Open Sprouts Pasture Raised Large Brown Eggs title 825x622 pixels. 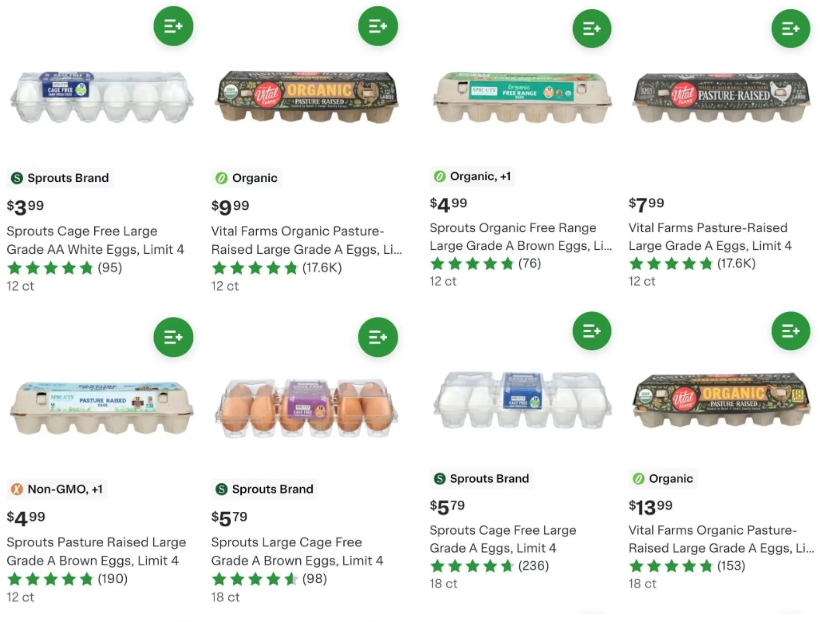point(96,552)
